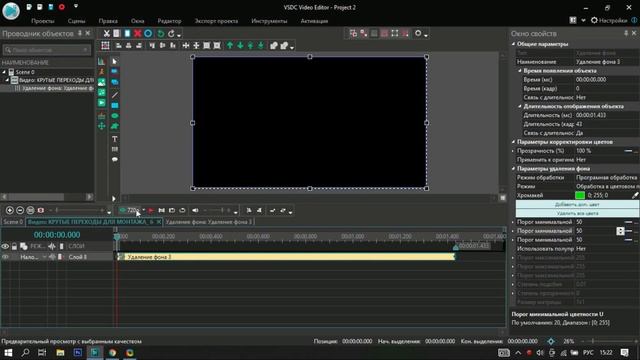
Task: Select the green Ellipse shape tool
Action: 115,116
